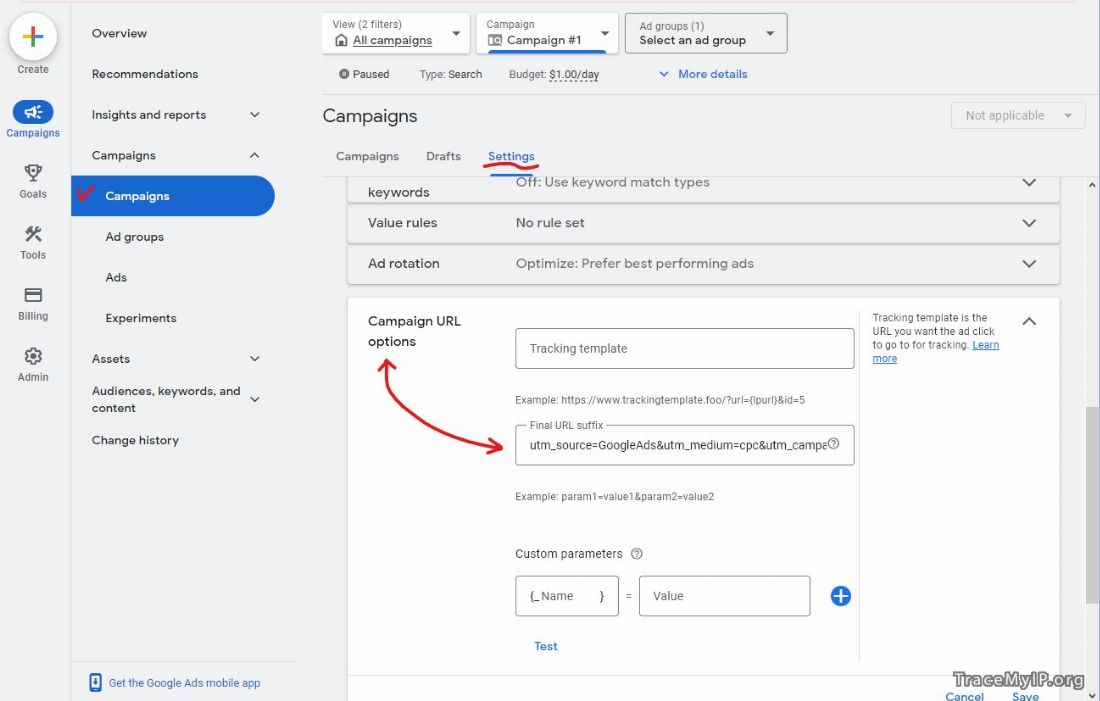This screenshot has height=701, width=1100.
Task: Open Billing card icon
Action: pyautogui.click(x=33, y=295)
